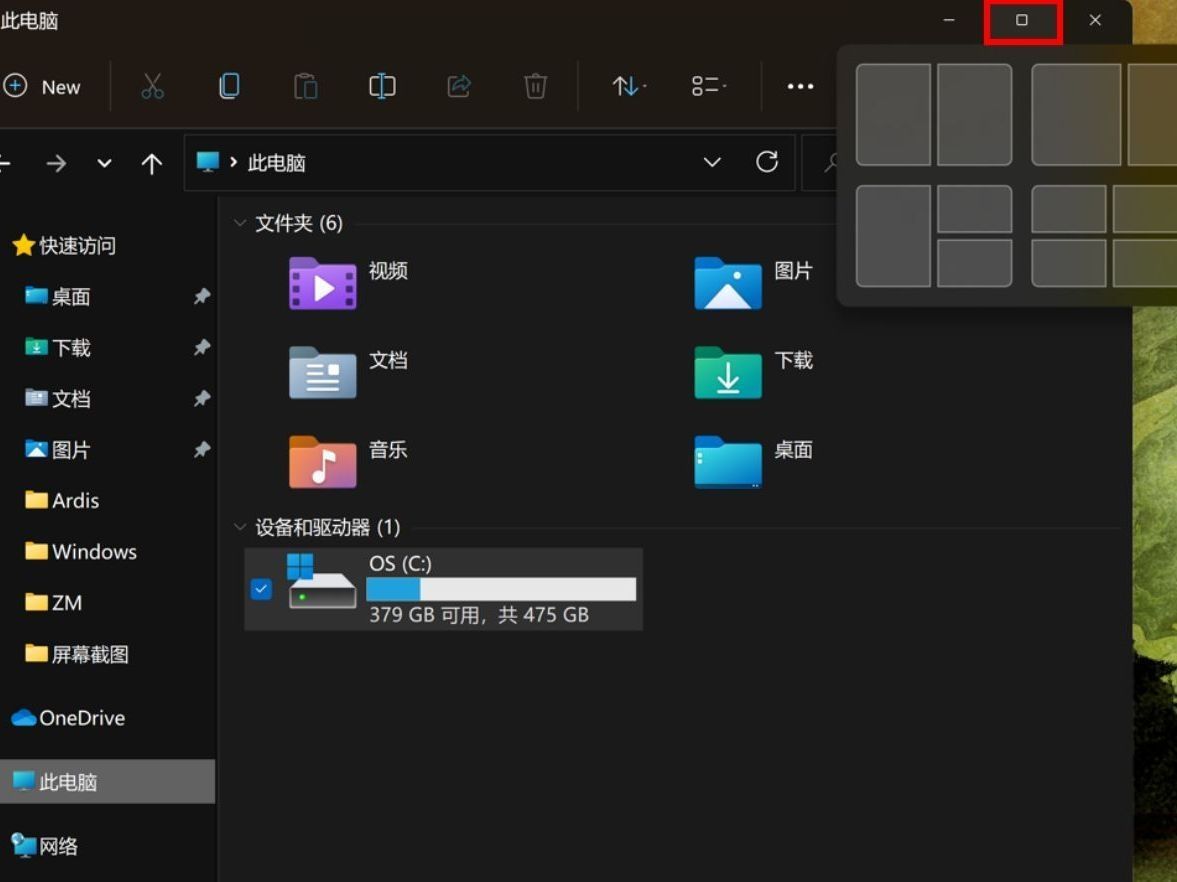Open the View layout options dropdown
The width and height of the screenshot is (1177, 882).
coord(708,87)
